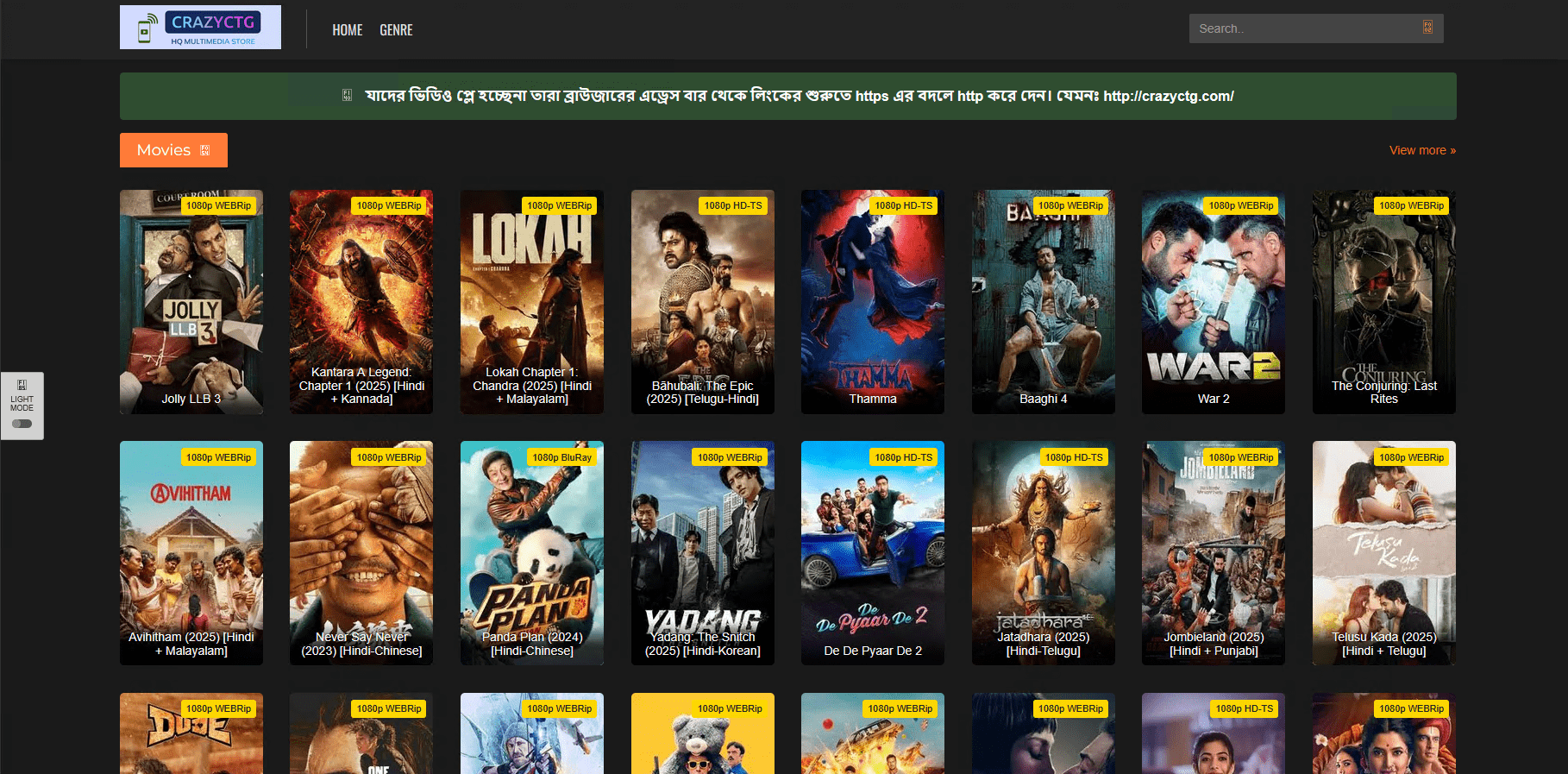
Task: Click the icon beside the Movies heading
Action: coord(205,150)
